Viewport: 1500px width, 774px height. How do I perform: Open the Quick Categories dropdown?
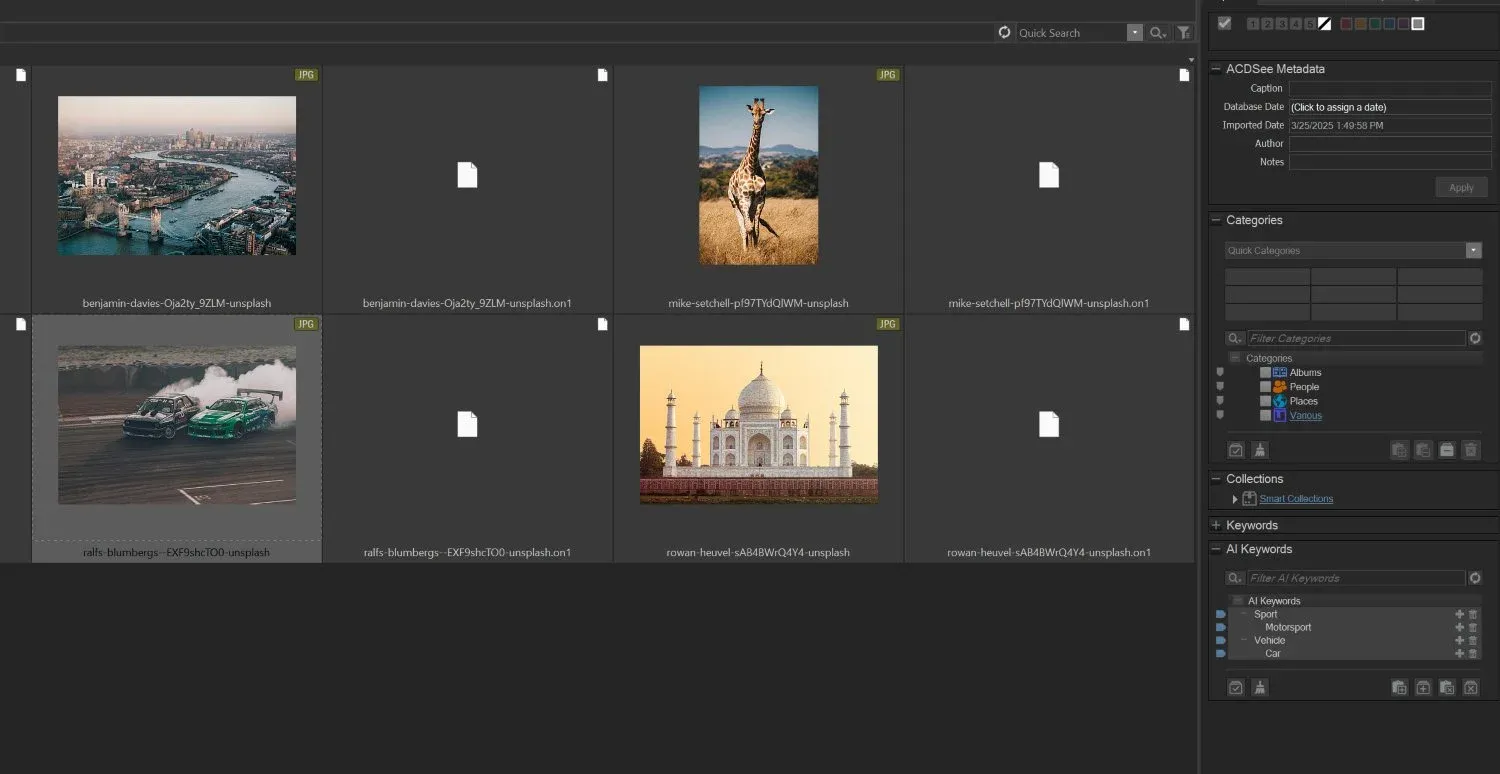1473,250
